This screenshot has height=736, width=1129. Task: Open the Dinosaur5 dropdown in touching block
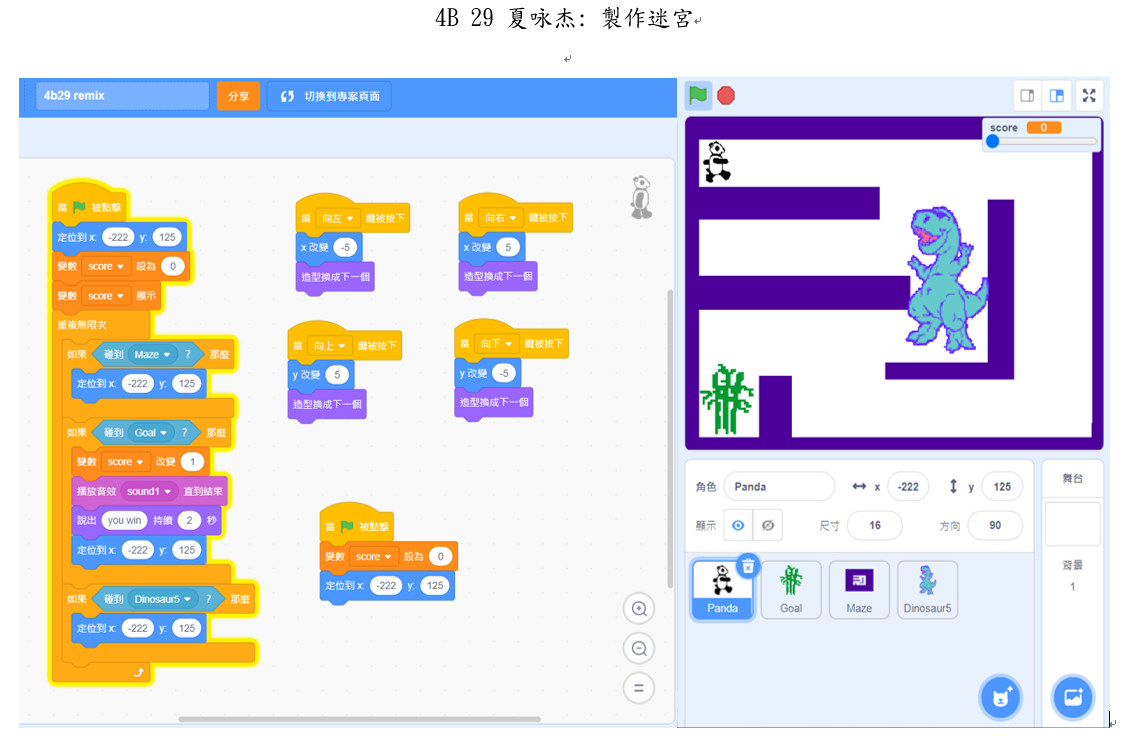(163, 599)
